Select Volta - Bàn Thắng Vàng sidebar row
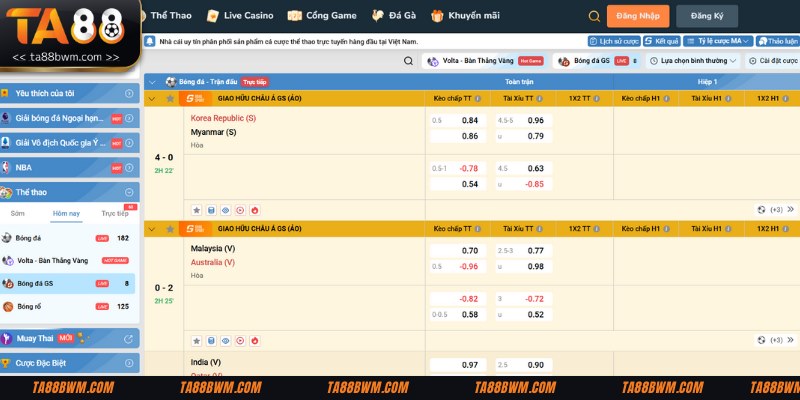The image size is (800, 400). click(x=67, y=261)
